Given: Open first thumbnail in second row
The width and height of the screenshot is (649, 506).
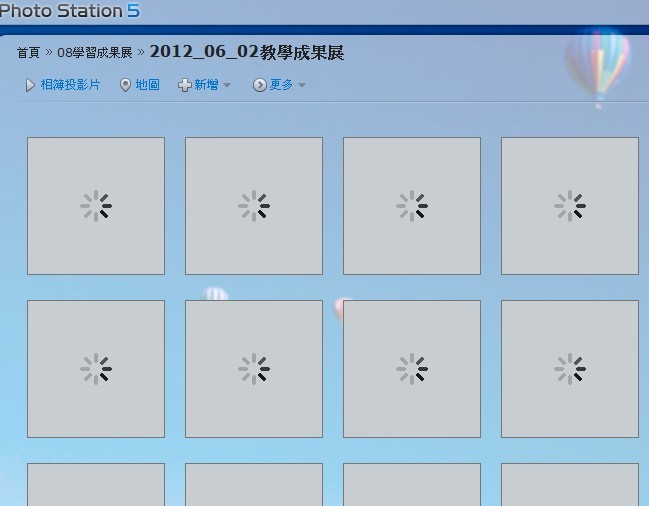Looking at the screenshot, I should point(96,369).
